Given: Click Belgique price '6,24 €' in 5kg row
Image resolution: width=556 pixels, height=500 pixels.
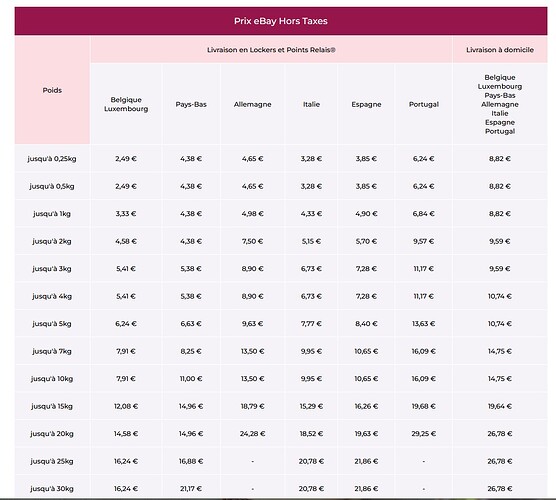Looking at the screenshot, I should (126, 324).
